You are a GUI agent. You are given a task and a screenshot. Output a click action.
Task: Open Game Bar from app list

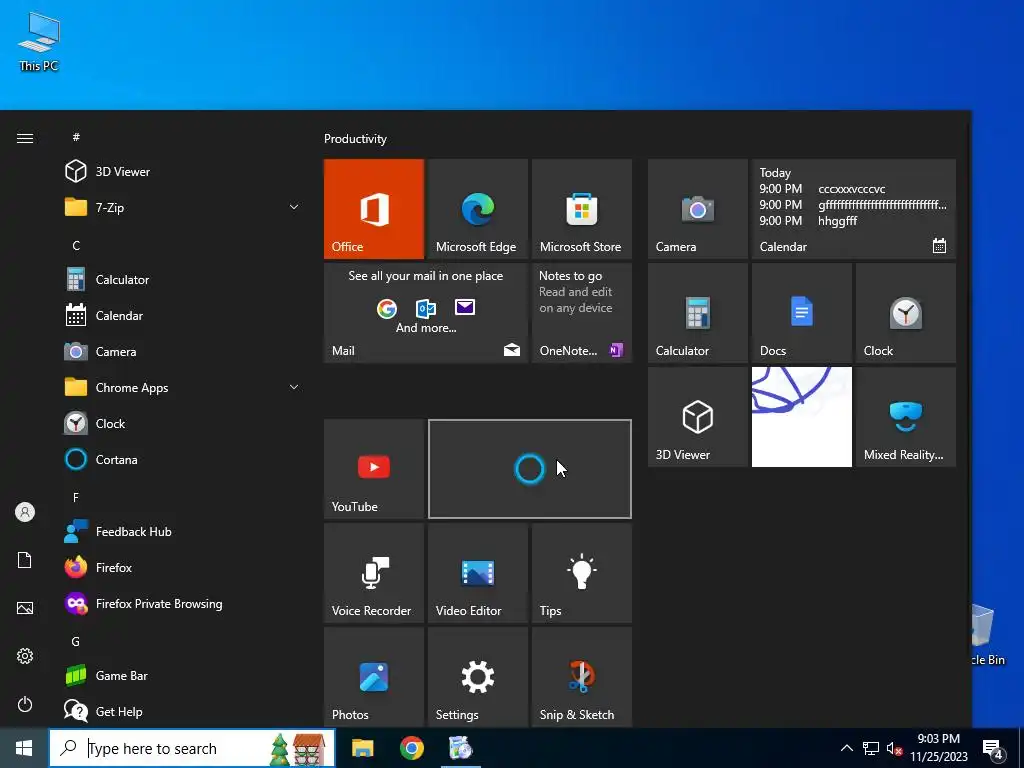pyautogui.click(x=183, y=676)
